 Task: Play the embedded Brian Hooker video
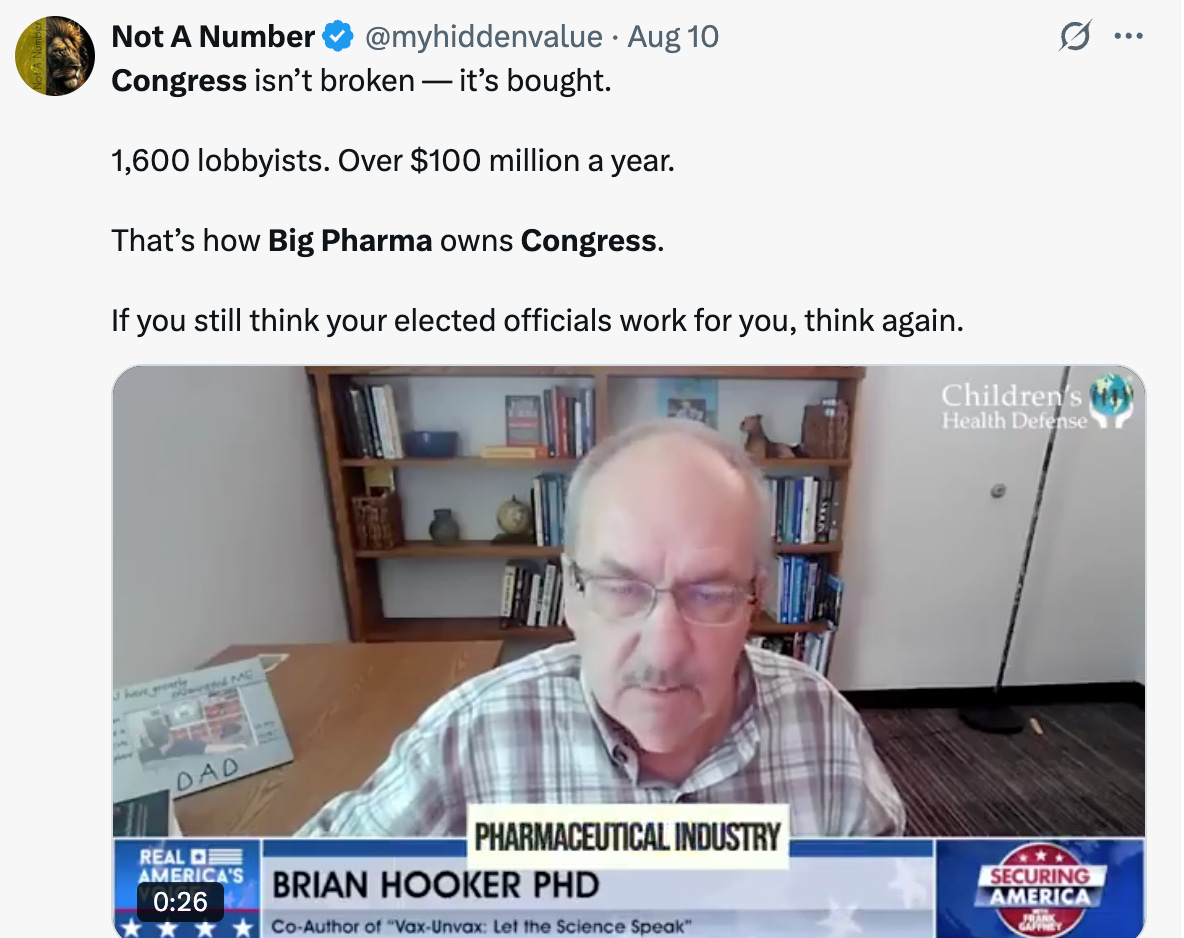click(628, 651)
